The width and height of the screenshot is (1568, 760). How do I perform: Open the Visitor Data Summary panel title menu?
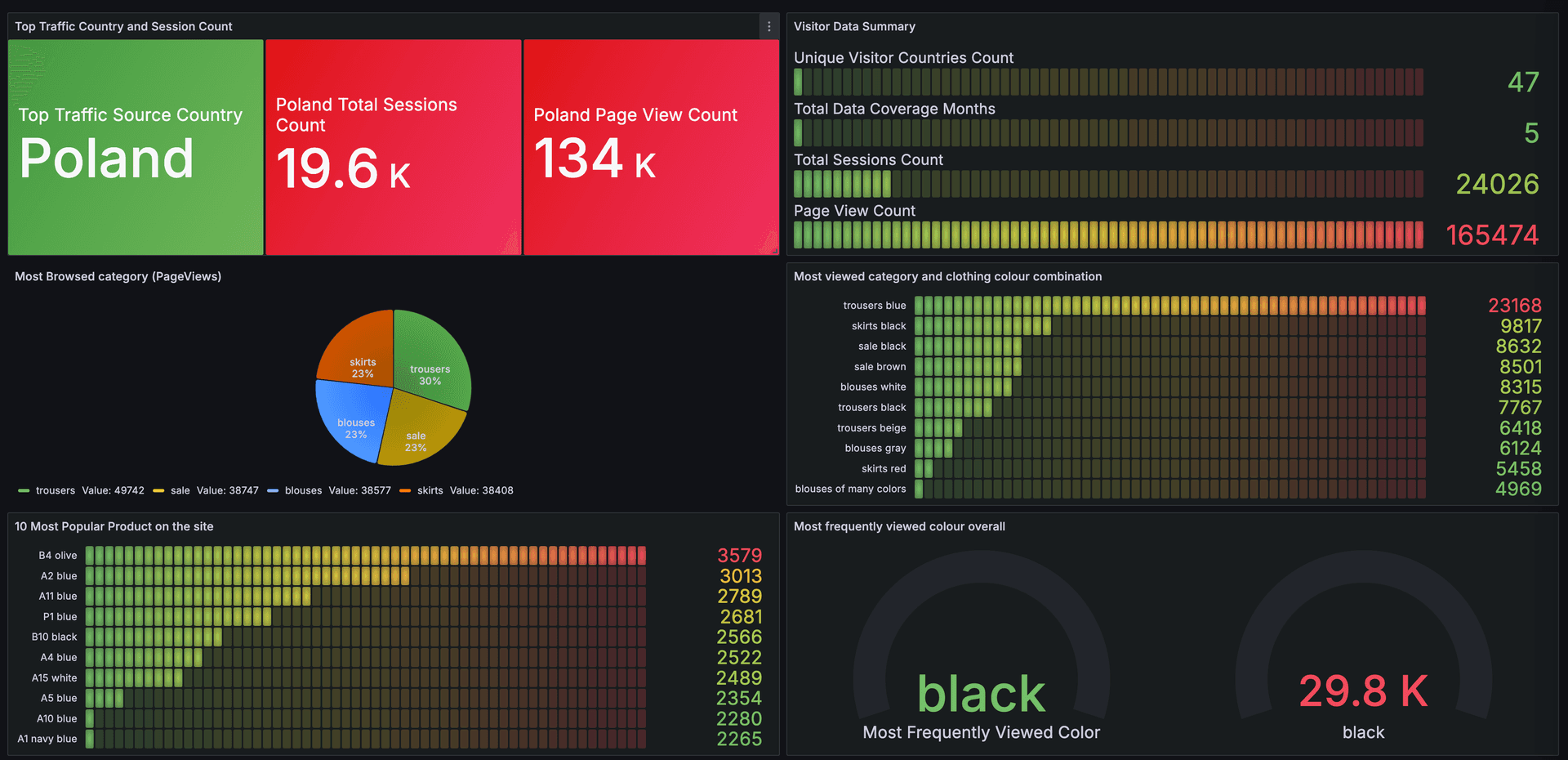click(854, 26)
